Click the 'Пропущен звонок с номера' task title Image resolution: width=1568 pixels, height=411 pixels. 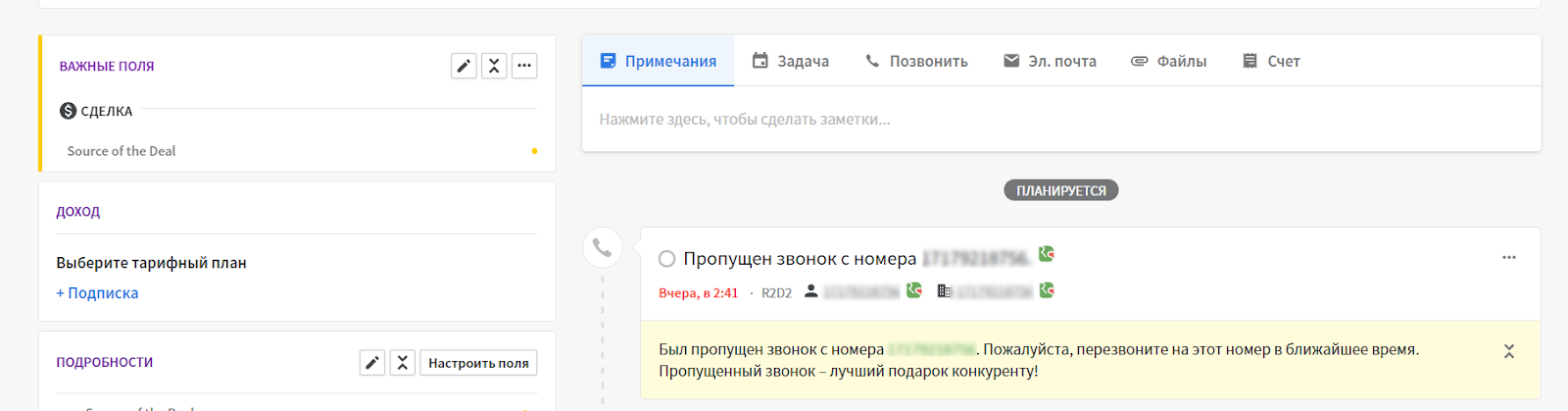click(x=800, y=259)
